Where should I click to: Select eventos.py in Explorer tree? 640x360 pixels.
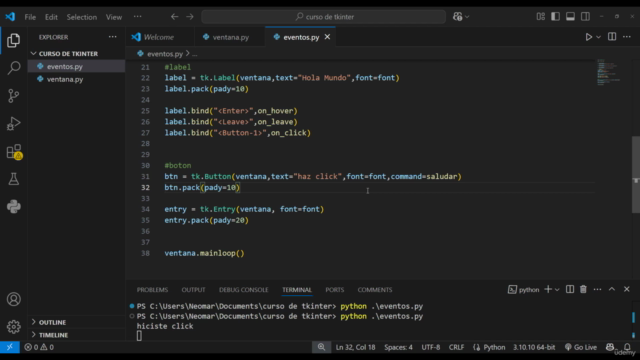click(64, 67)
